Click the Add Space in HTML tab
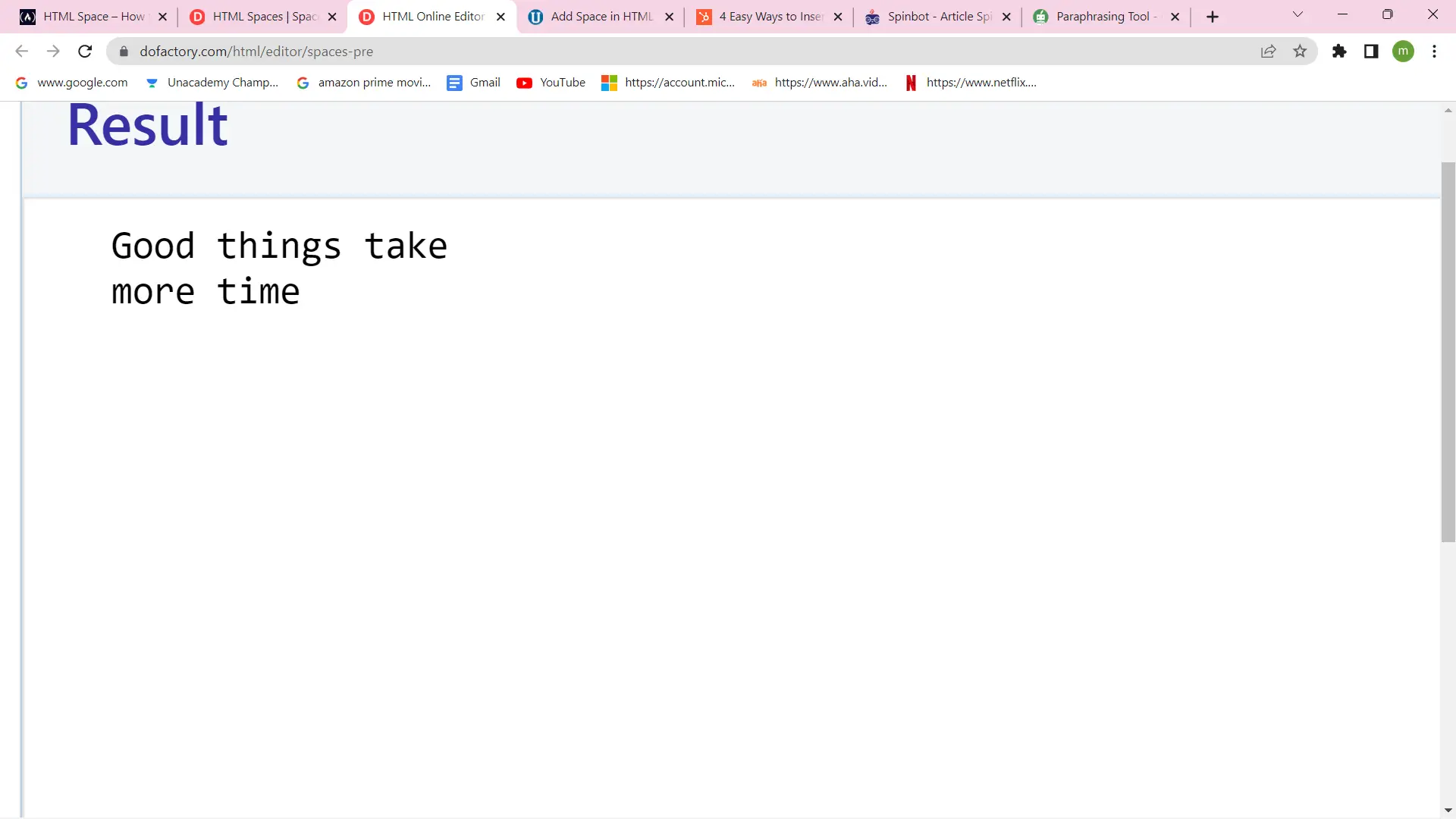 point(602,16)
